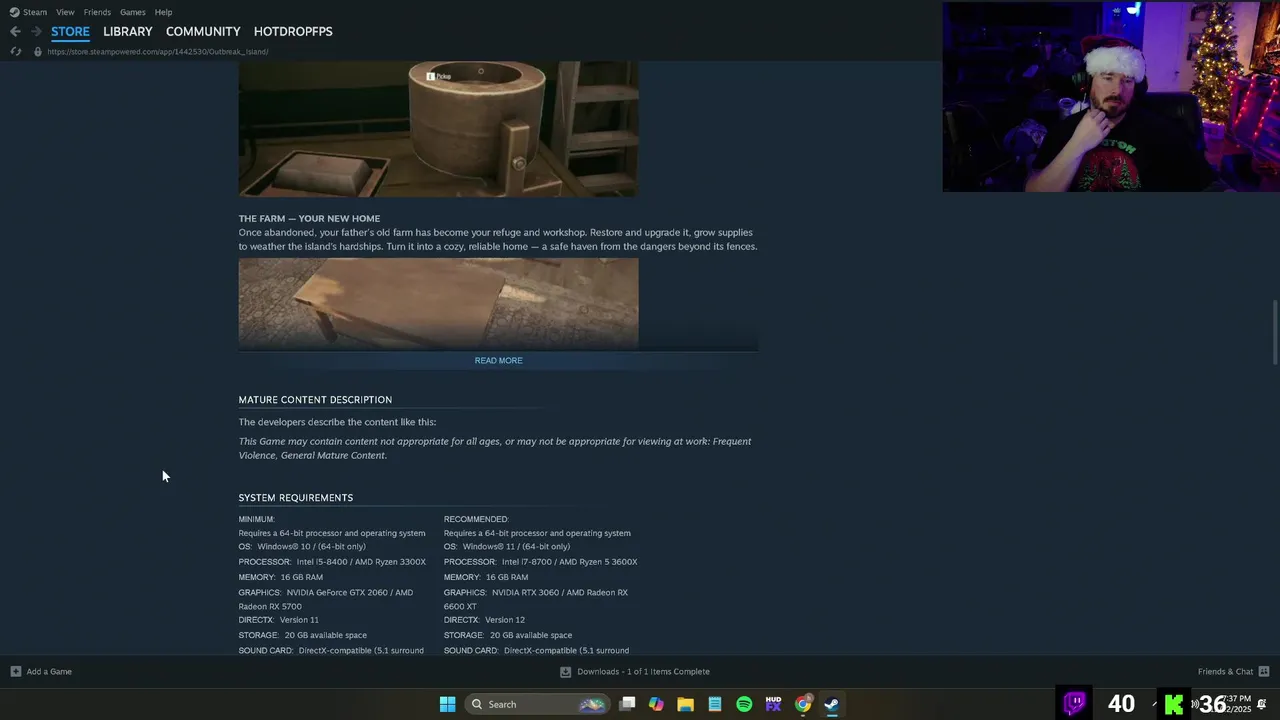
Task: Click the SYSTEM REQUIREMENTS heading
Action: coord(295,497)
